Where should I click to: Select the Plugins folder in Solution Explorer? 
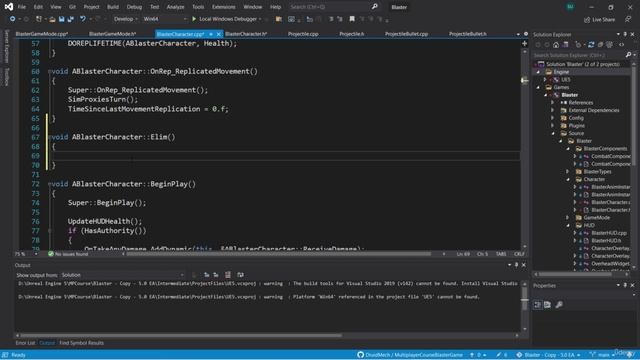(x=576, y=126)
